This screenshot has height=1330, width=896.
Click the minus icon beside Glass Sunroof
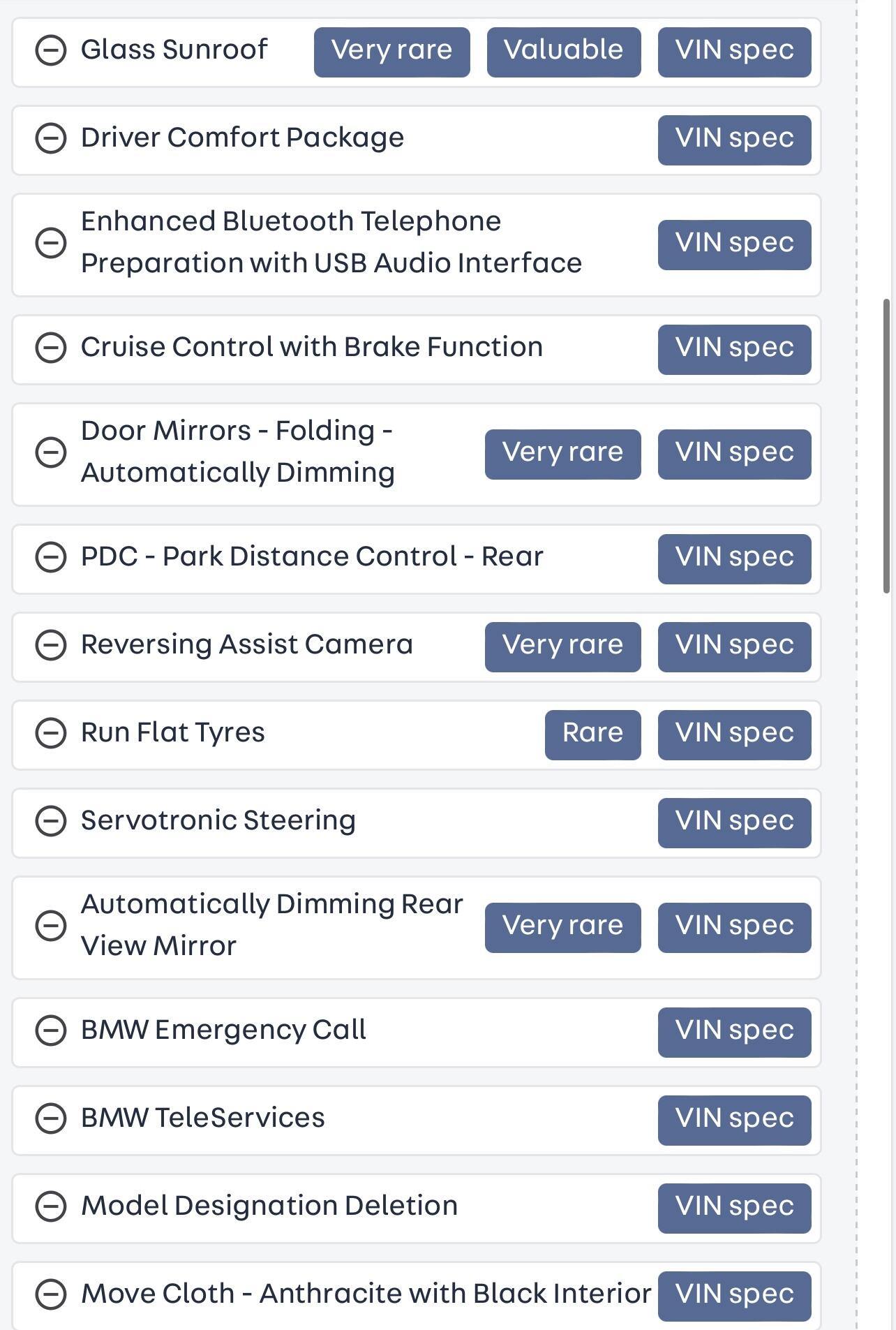click(x=51, y=50)
